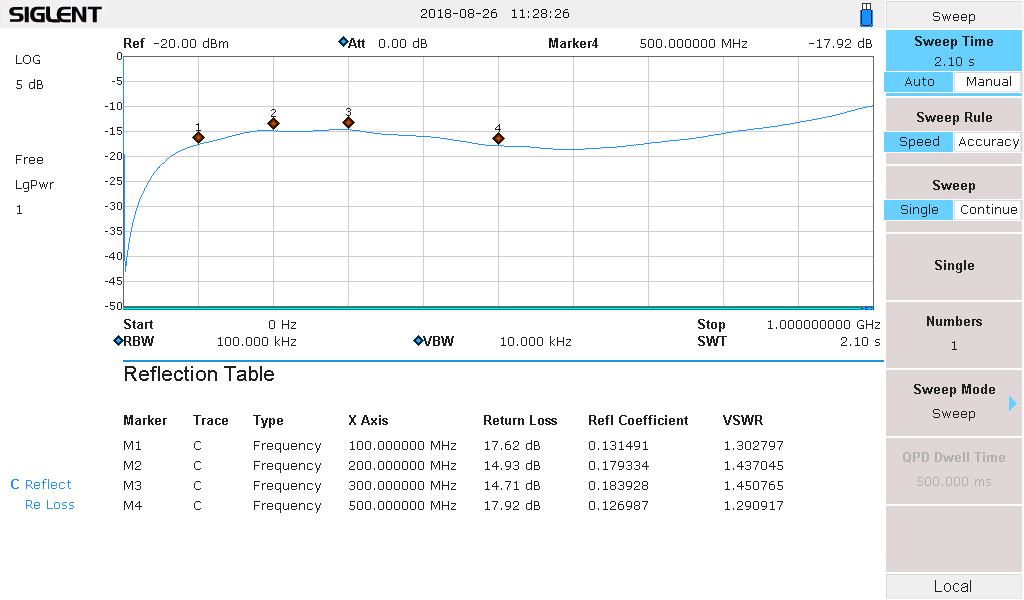The width and height of the screenshot is (1024, 600).
Task: Click the Start 0 Hz value
Action: tap(282, 324)
